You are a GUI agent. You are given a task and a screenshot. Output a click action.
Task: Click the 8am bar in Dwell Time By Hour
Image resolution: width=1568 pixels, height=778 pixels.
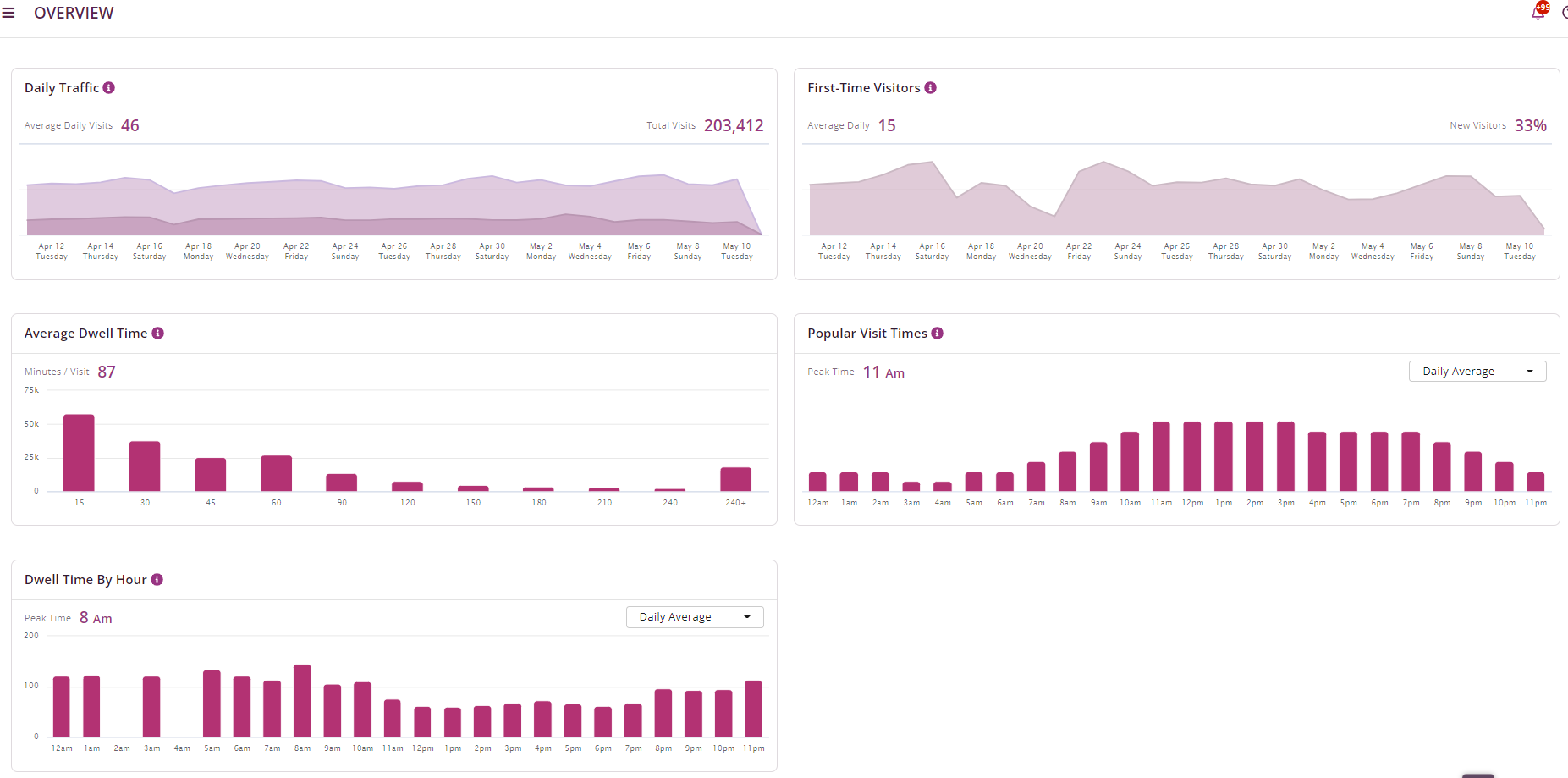[x=302, y=701]
